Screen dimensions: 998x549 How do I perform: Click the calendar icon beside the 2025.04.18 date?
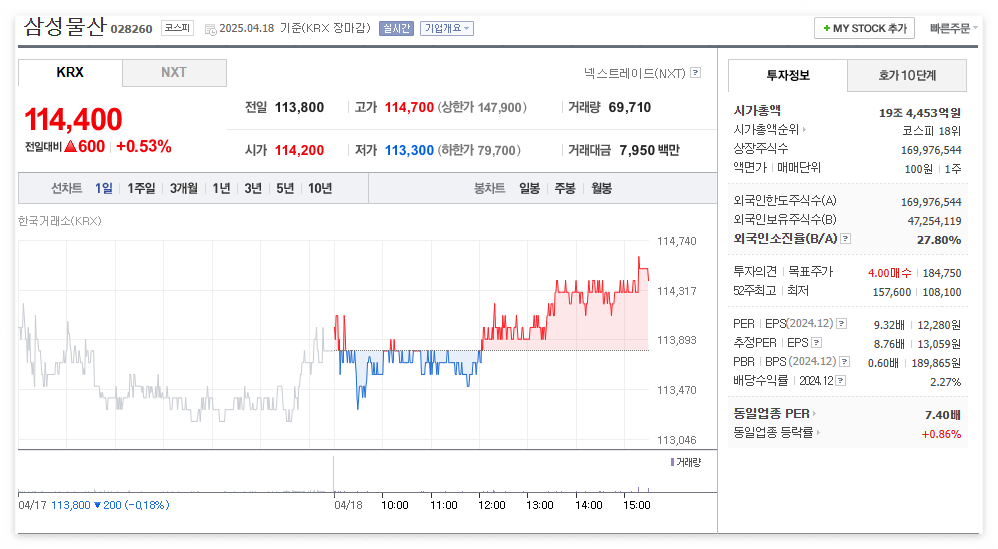click(210, 29)
